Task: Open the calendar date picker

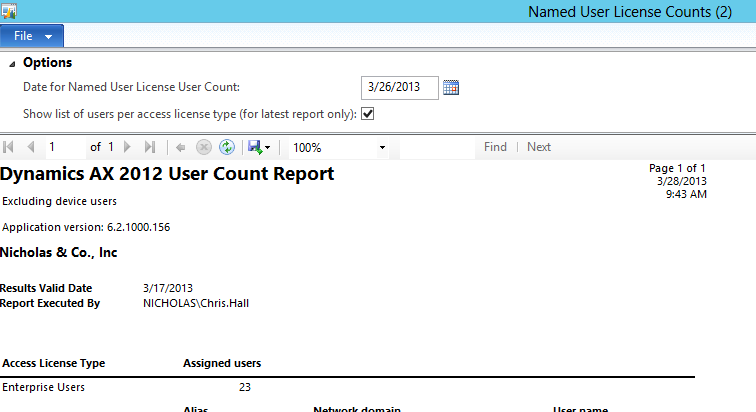Action: (x=451, y=87)
